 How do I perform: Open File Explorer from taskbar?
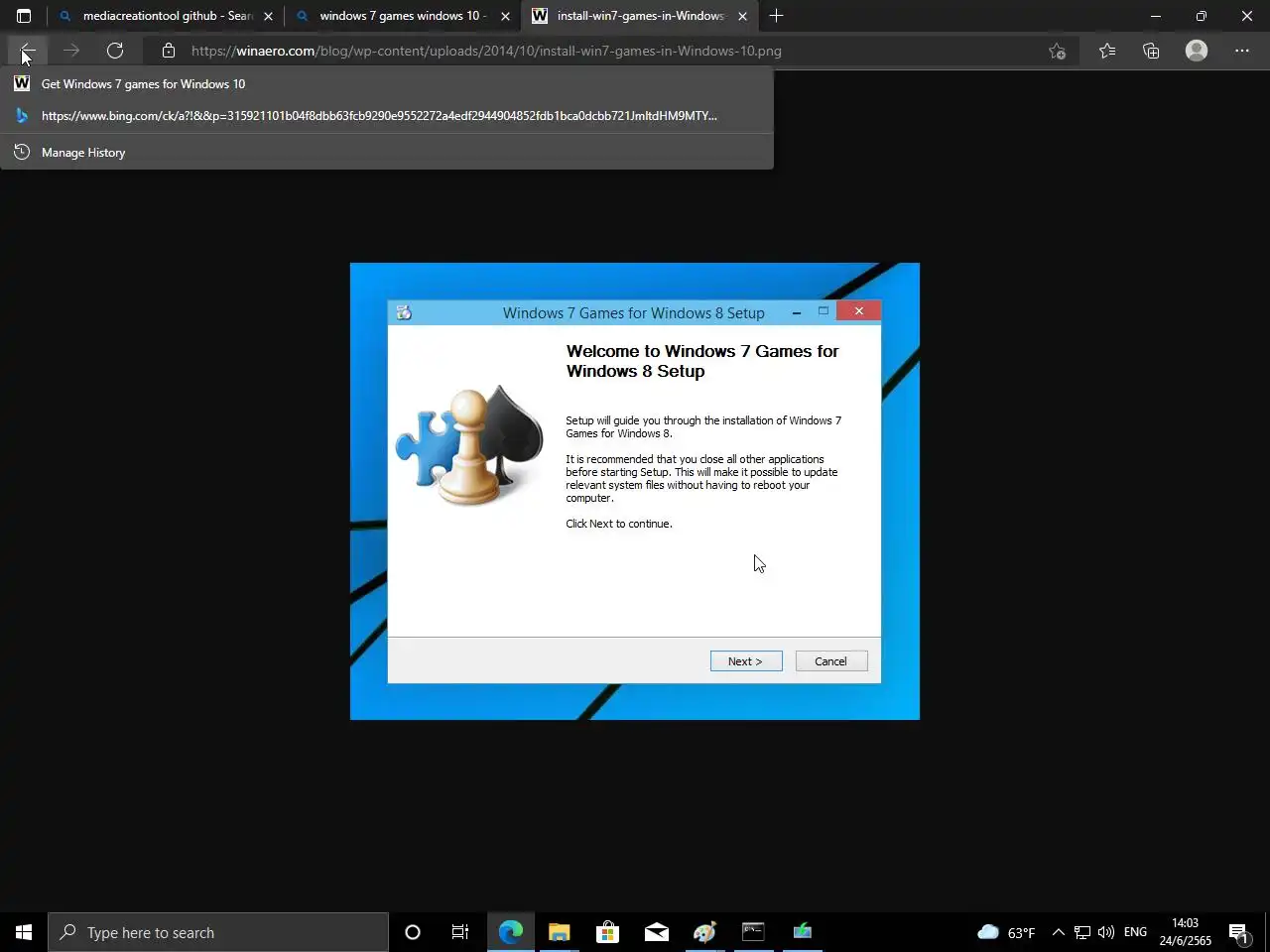point(559,932)
